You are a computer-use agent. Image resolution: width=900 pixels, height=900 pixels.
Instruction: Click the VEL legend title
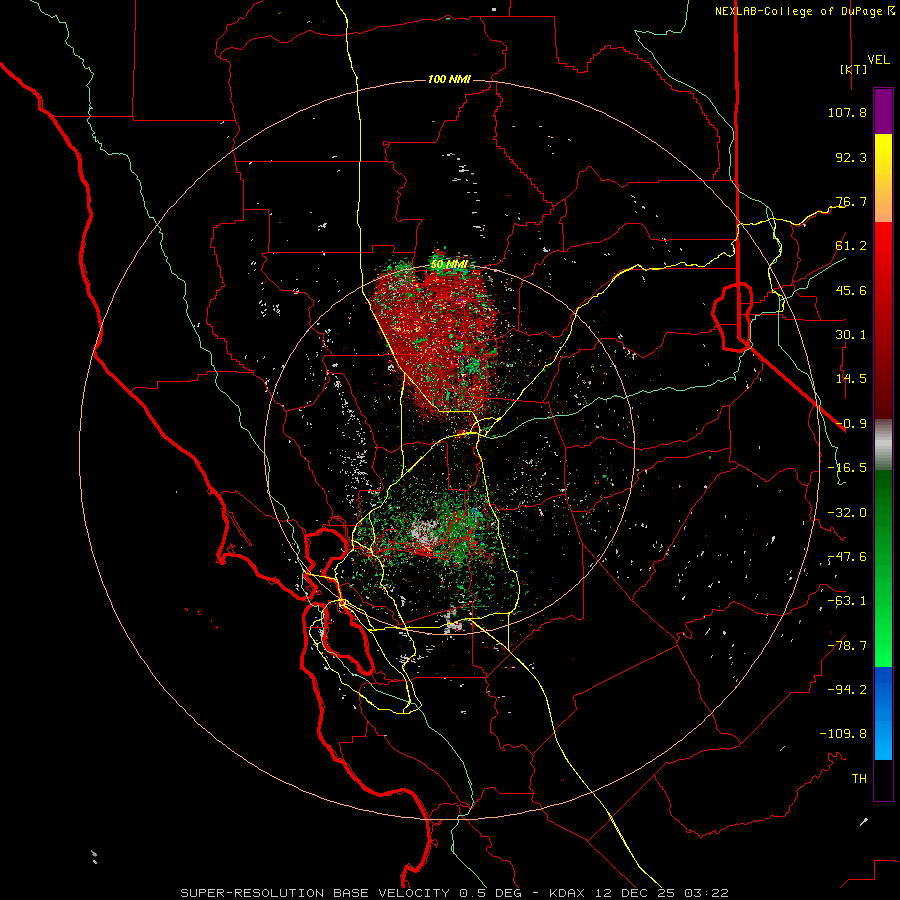tap(878, 59)
